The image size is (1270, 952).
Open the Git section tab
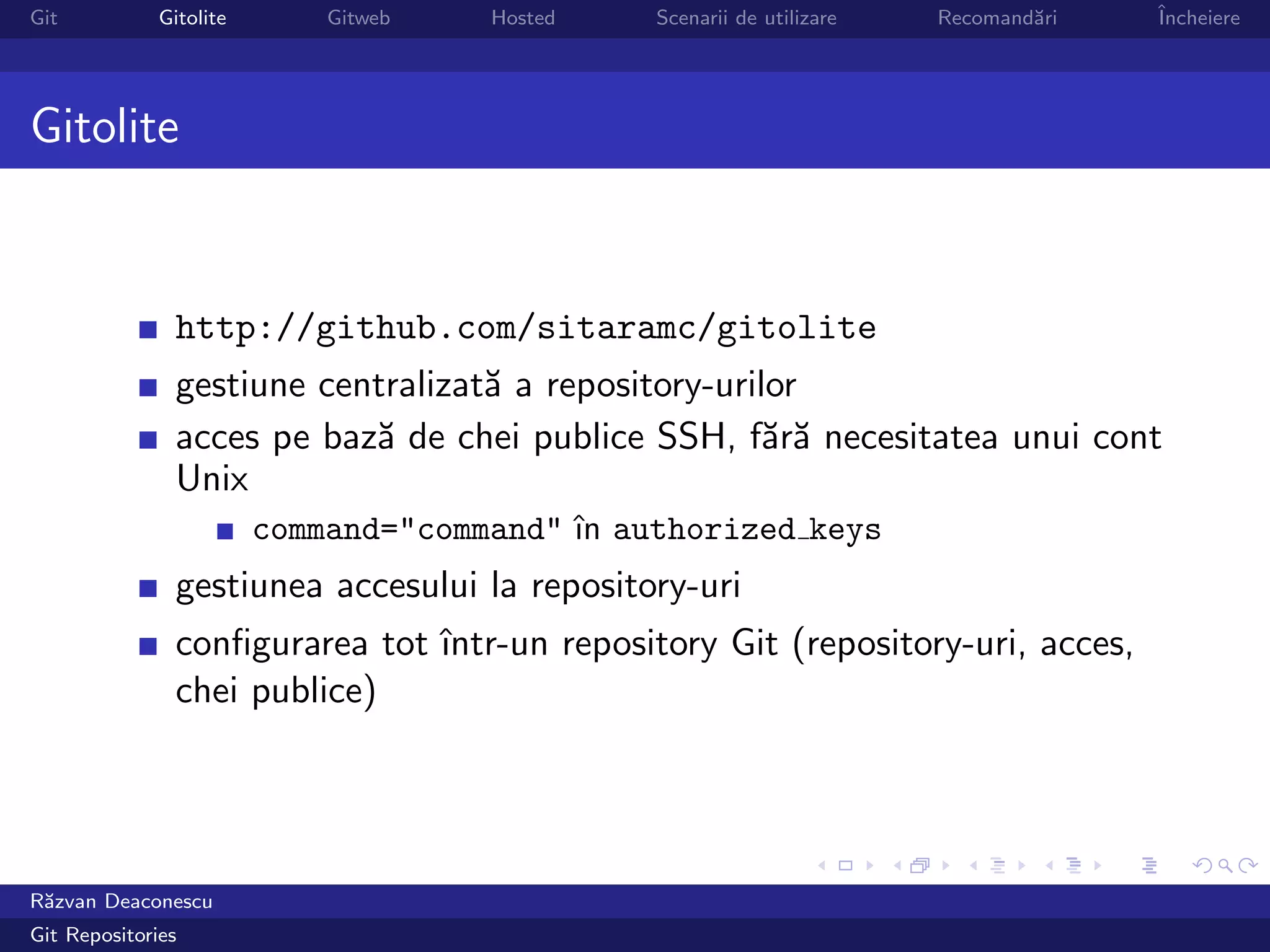[x=44, y=18]
